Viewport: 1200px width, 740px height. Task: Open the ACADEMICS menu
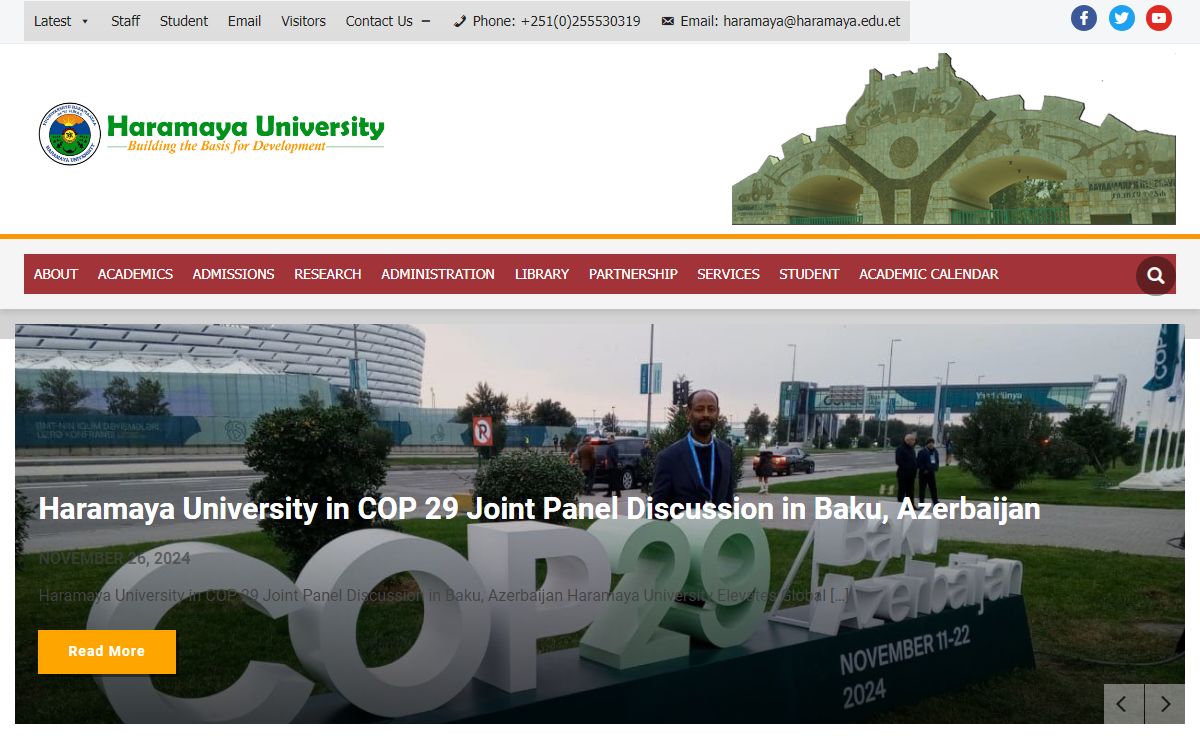(x=135, y=274)
